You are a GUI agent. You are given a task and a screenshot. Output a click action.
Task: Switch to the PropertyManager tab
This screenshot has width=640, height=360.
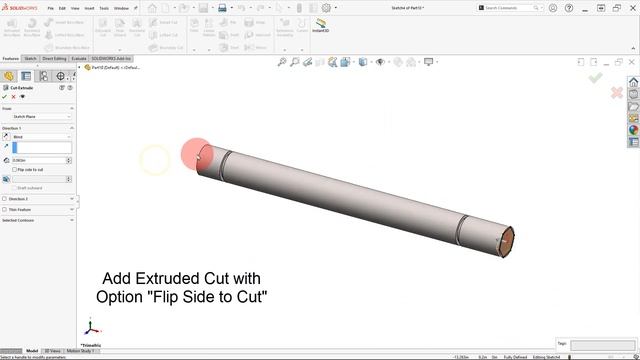26,76
